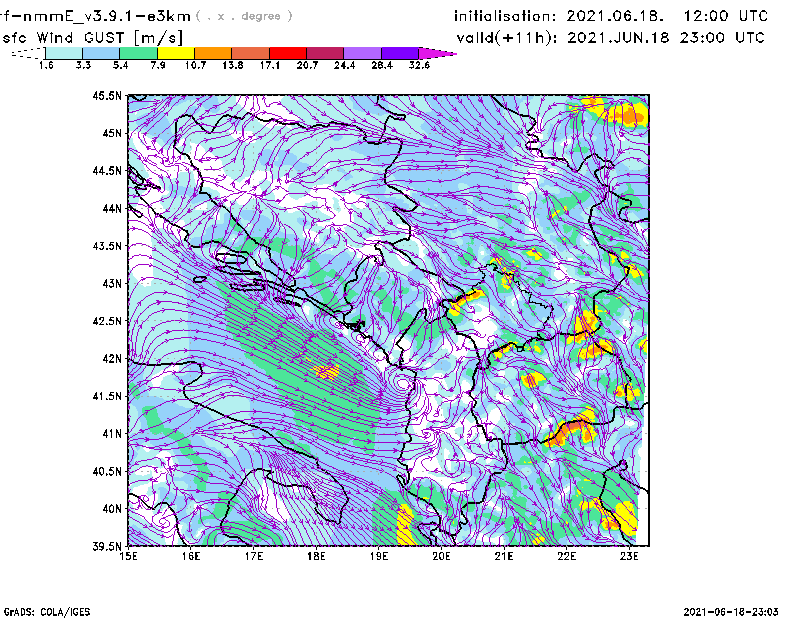Screen dimensions: 800x618
Task: Click the latitude label '44.5N'
Action: coord(107,170)
